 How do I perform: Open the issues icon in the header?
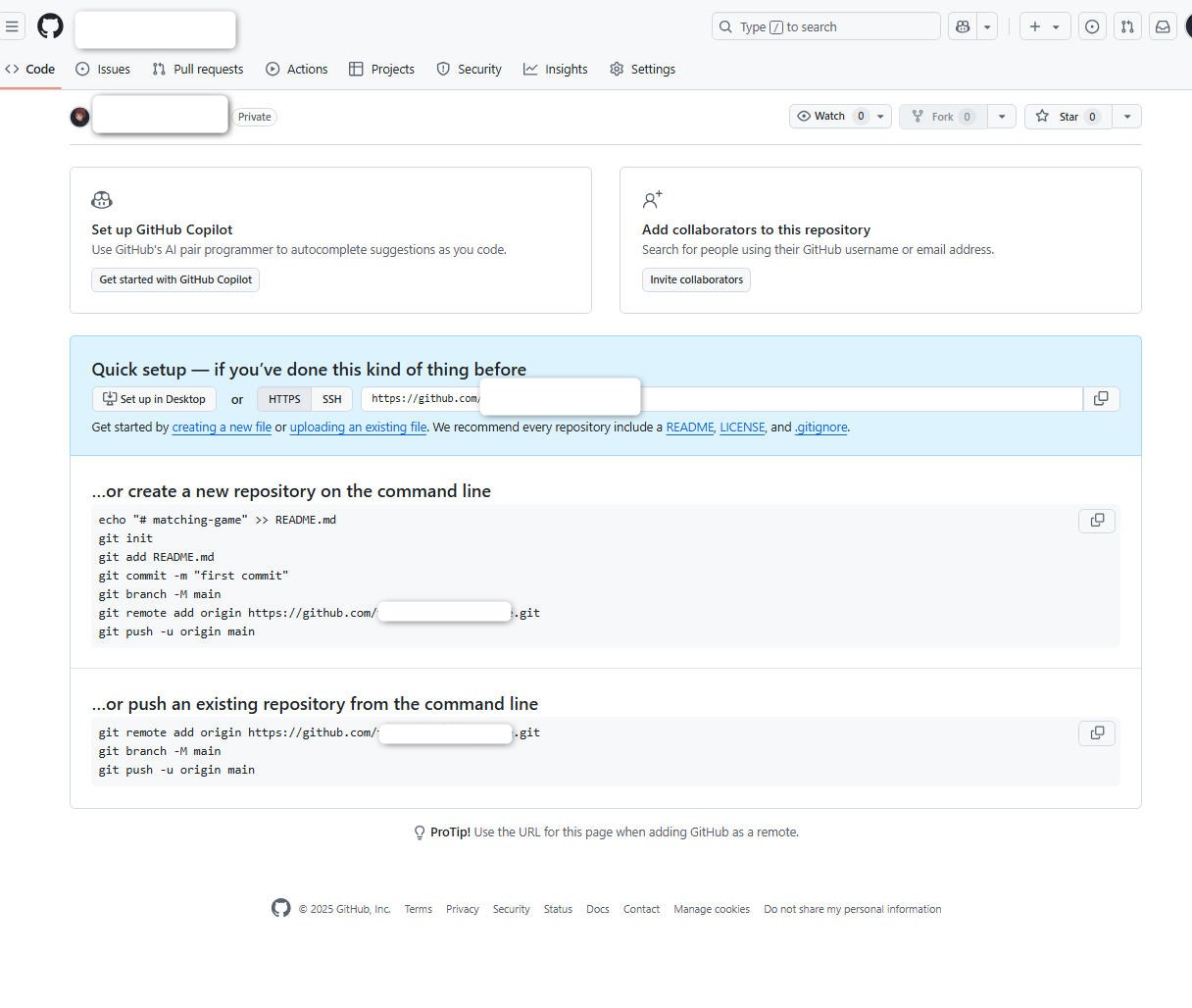point(1092,26)
